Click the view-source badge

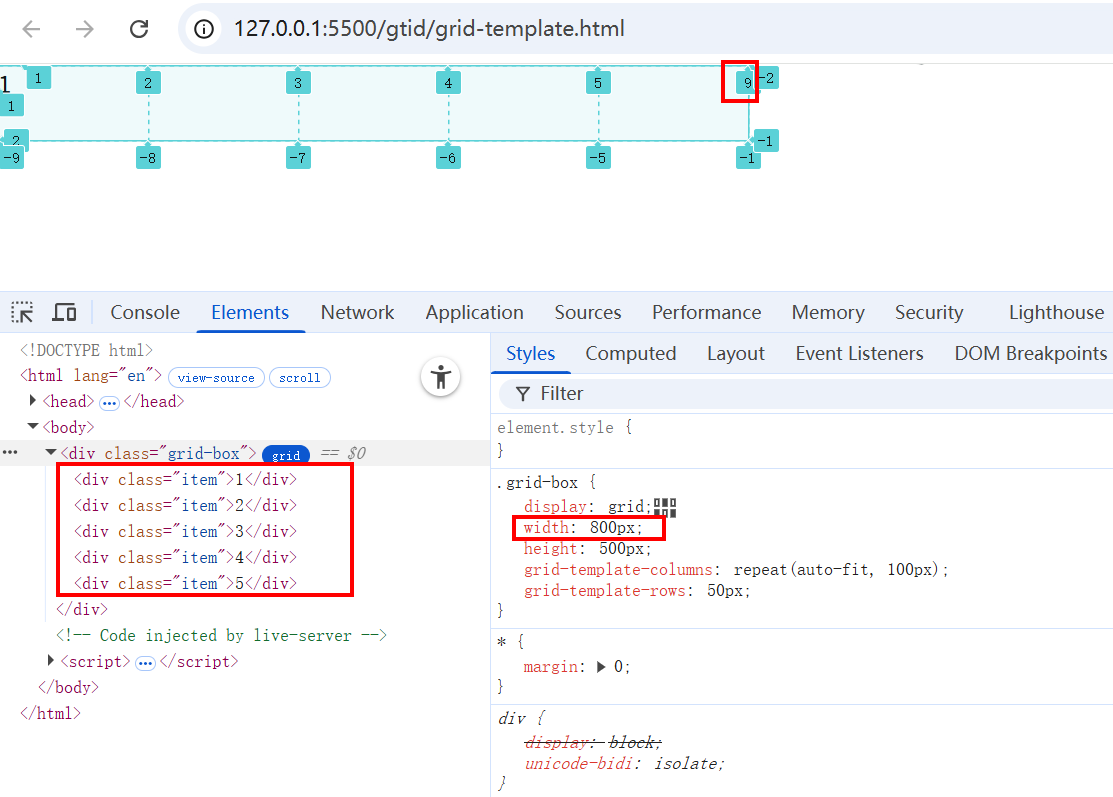(x=216, y=378)
